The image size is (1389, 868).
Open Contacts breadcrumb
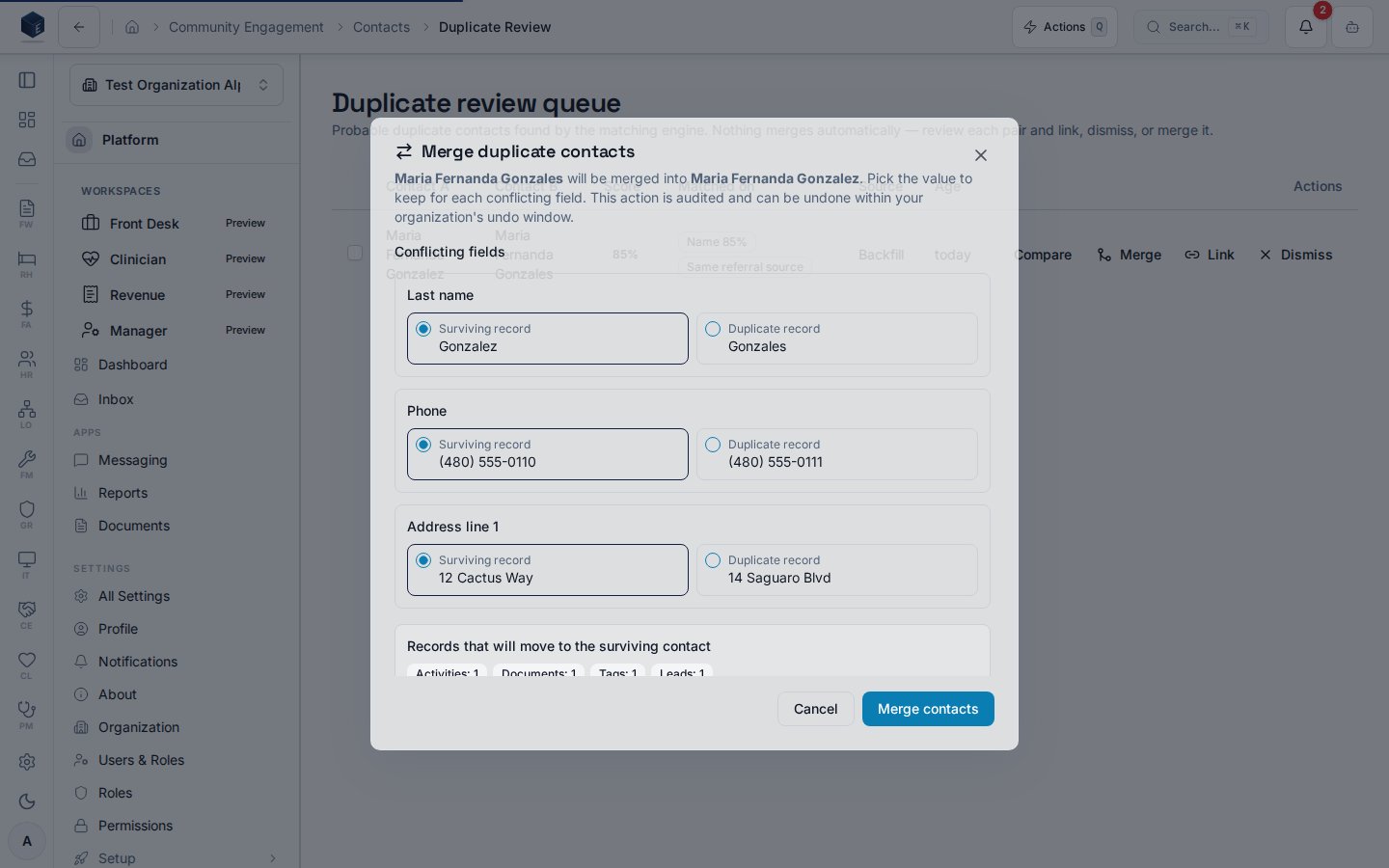pos(381,27)
